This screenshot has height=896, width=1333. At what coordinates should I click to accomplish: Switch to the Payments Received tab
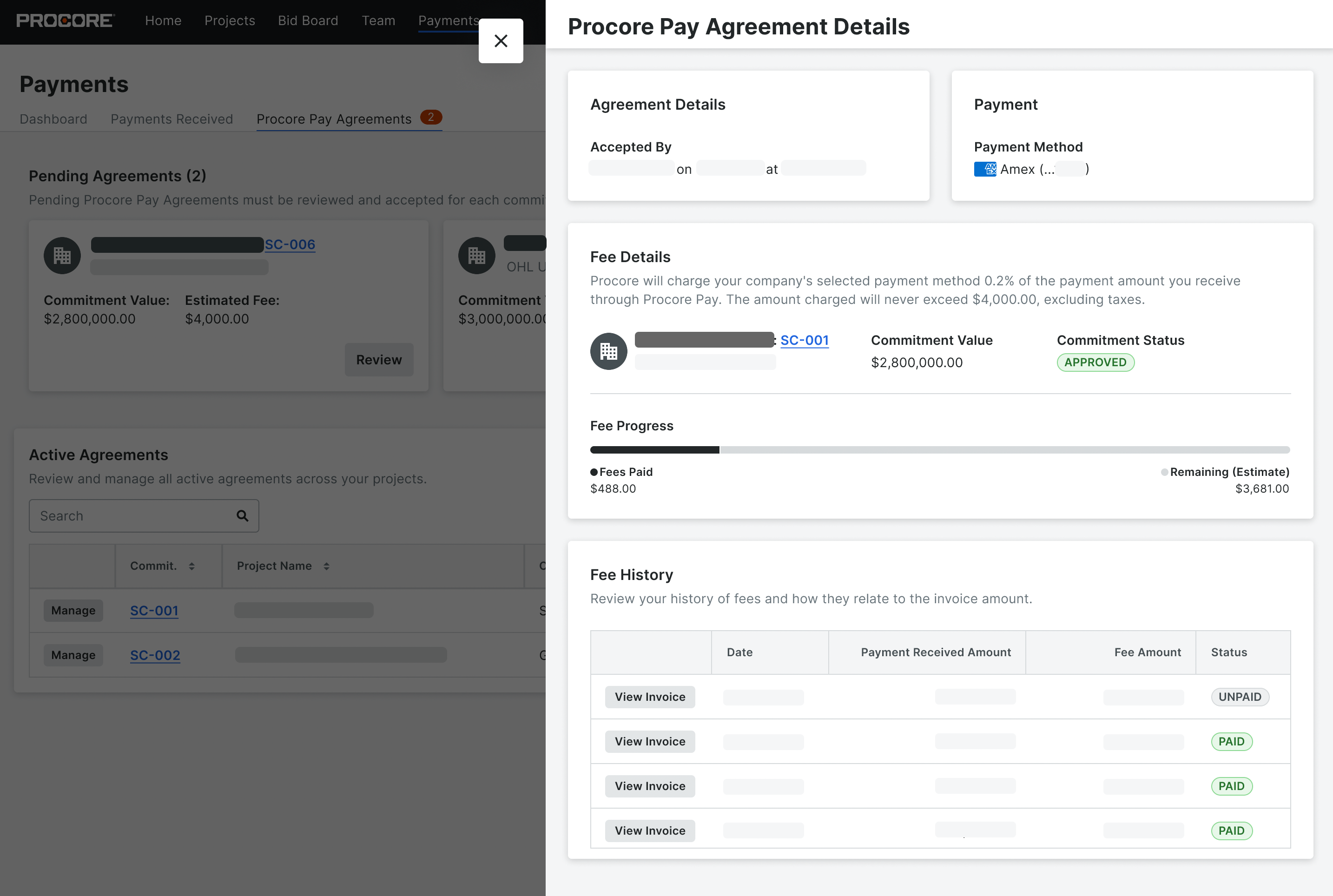tap(172, 119)
